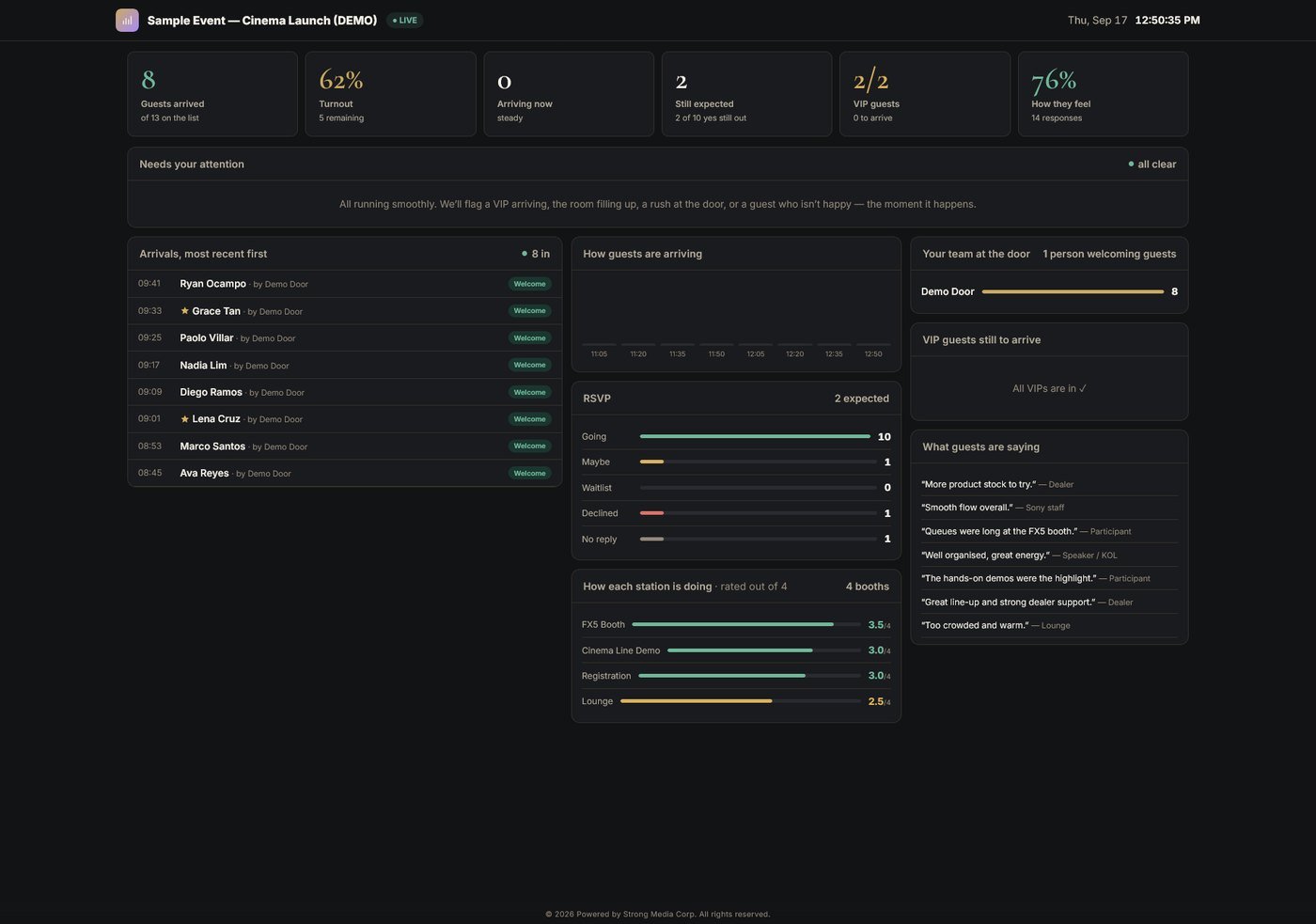This screenshot has height=924, width=1316.
Task: Click the Welcome badge on Grace Tan's row
Action: tap(530, 310)
